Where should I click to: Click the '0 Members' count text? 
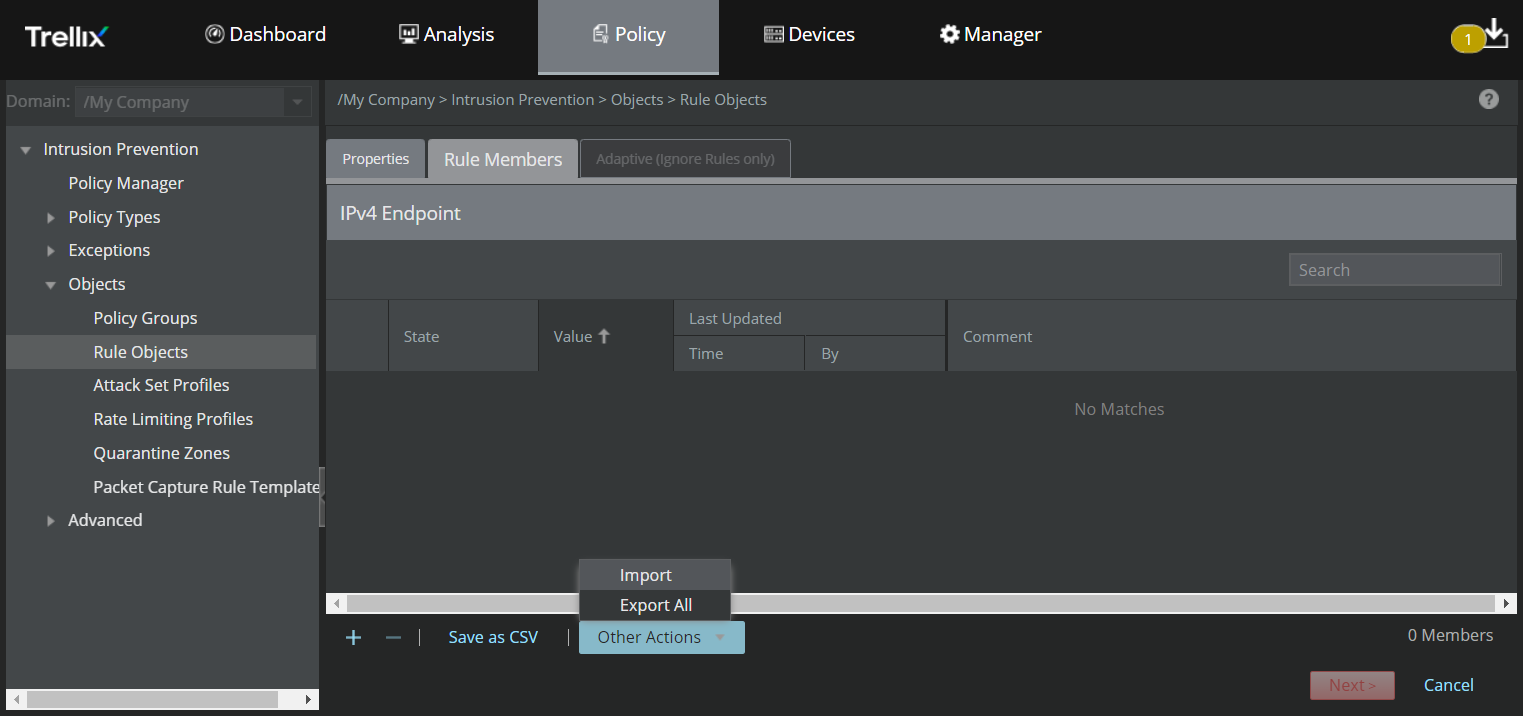[1450, 635]
